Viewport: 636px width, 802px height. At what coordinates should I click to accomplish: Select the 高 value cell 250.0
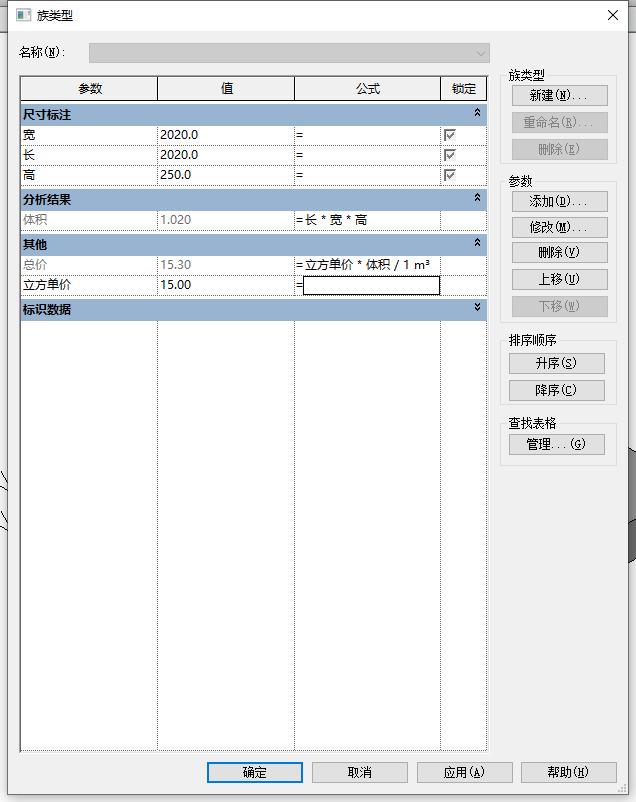coord(226,175)
